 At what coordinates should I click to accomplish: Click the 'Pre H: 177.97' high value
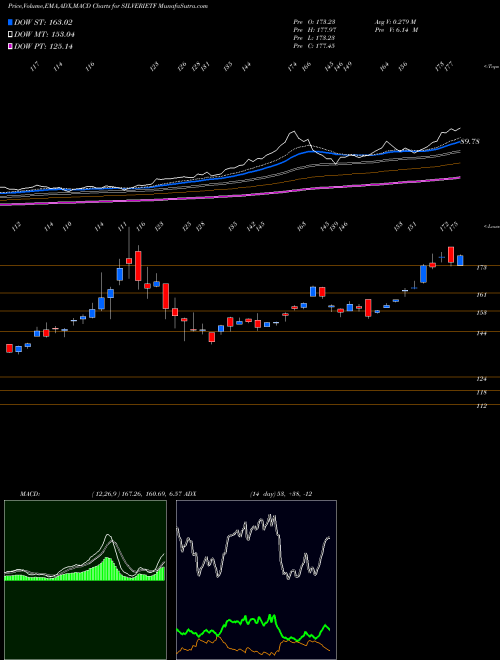pyautogui.click(x=314, y=30)
